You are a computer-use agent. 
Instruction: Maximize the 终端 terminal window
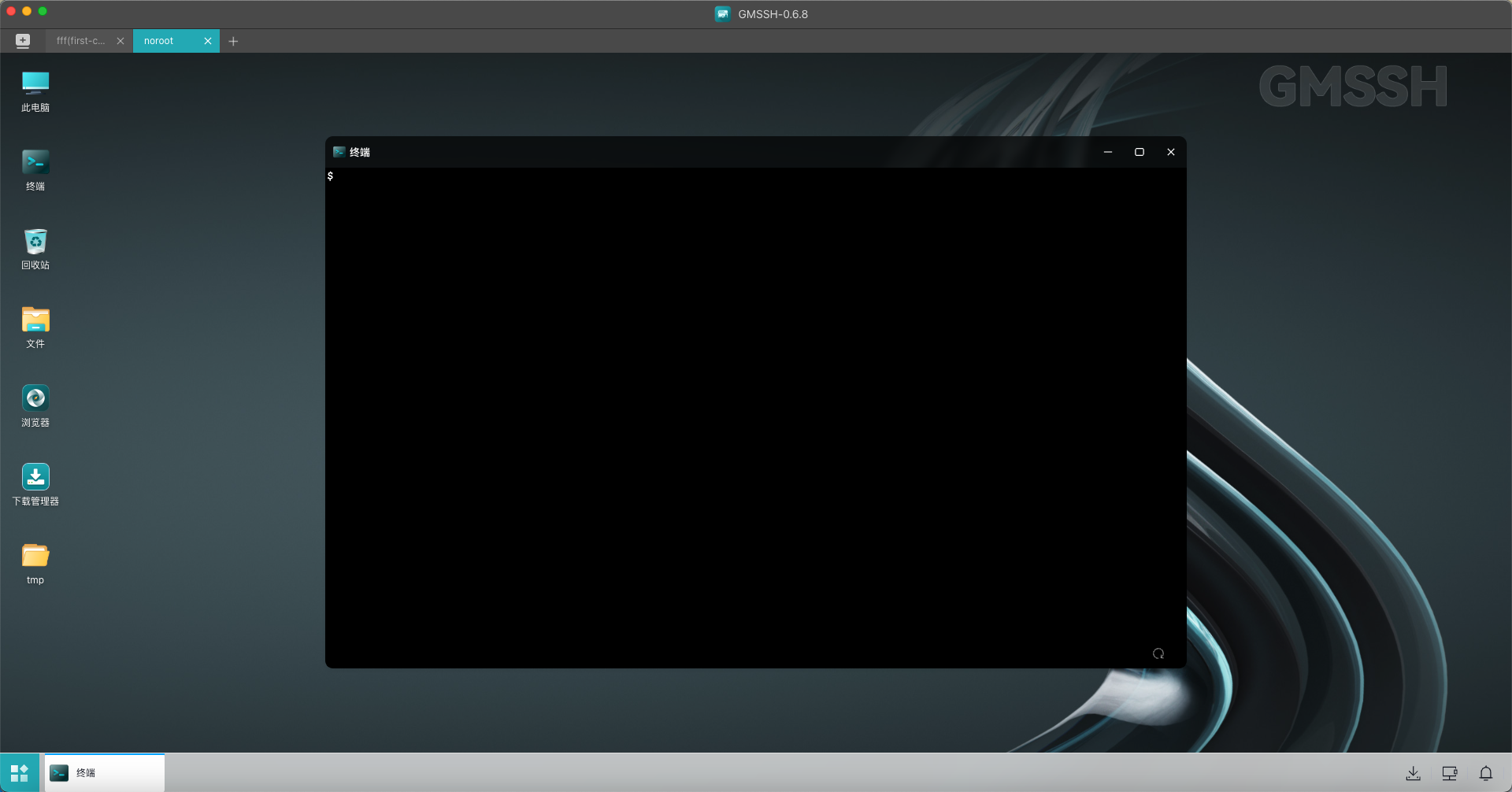tap(1140, 152)
